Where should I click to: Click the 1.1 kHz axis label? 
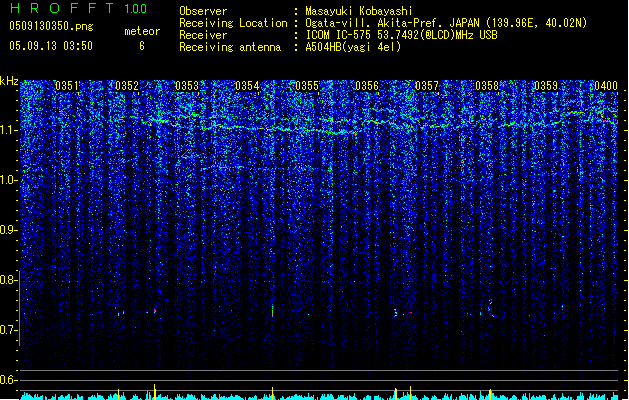(9, 130)
